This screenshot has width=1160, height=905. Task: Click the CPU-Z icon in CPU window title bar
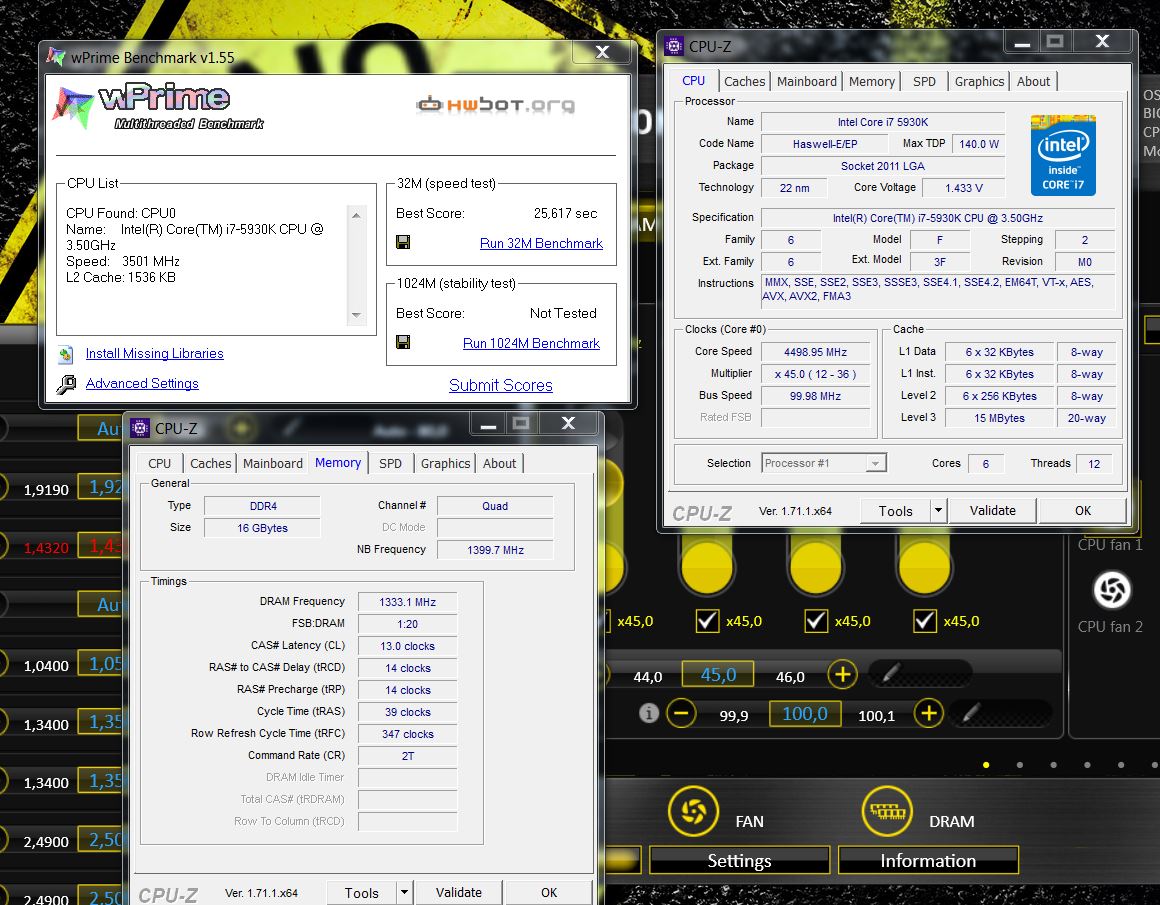674,46
